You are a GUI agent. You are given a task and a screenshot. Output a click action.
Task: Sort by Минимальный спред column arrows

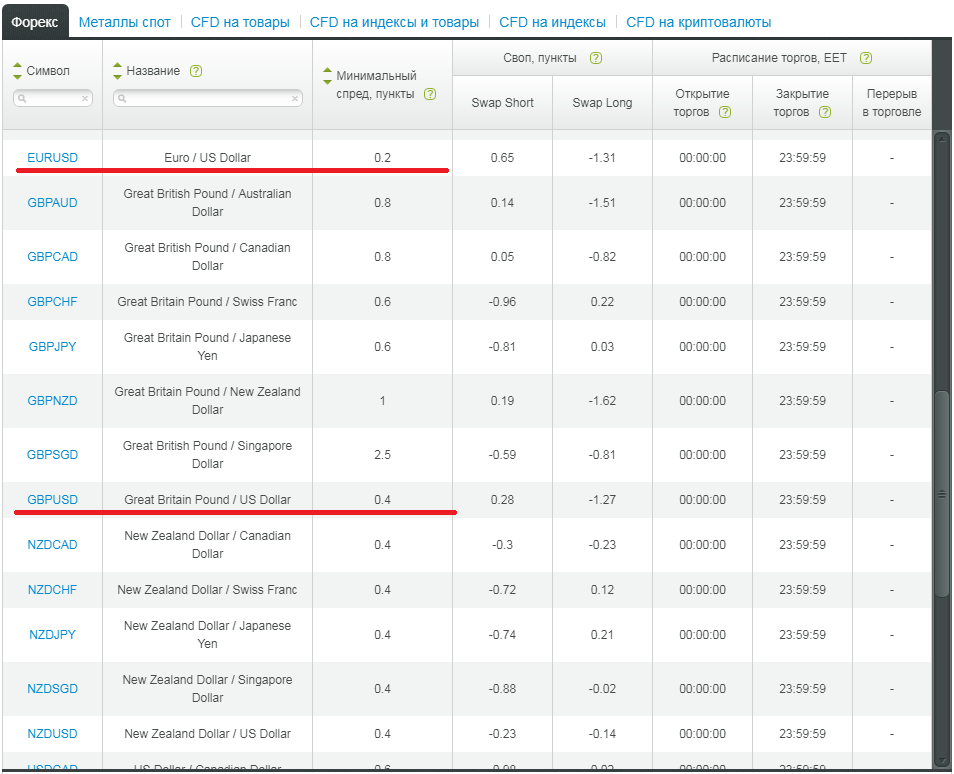(327, 76)
